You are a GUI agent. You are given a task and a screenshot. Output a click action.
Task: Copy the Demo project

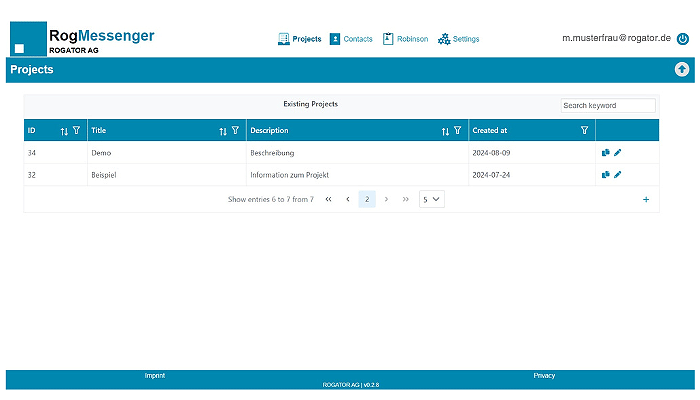pos(606,153)
